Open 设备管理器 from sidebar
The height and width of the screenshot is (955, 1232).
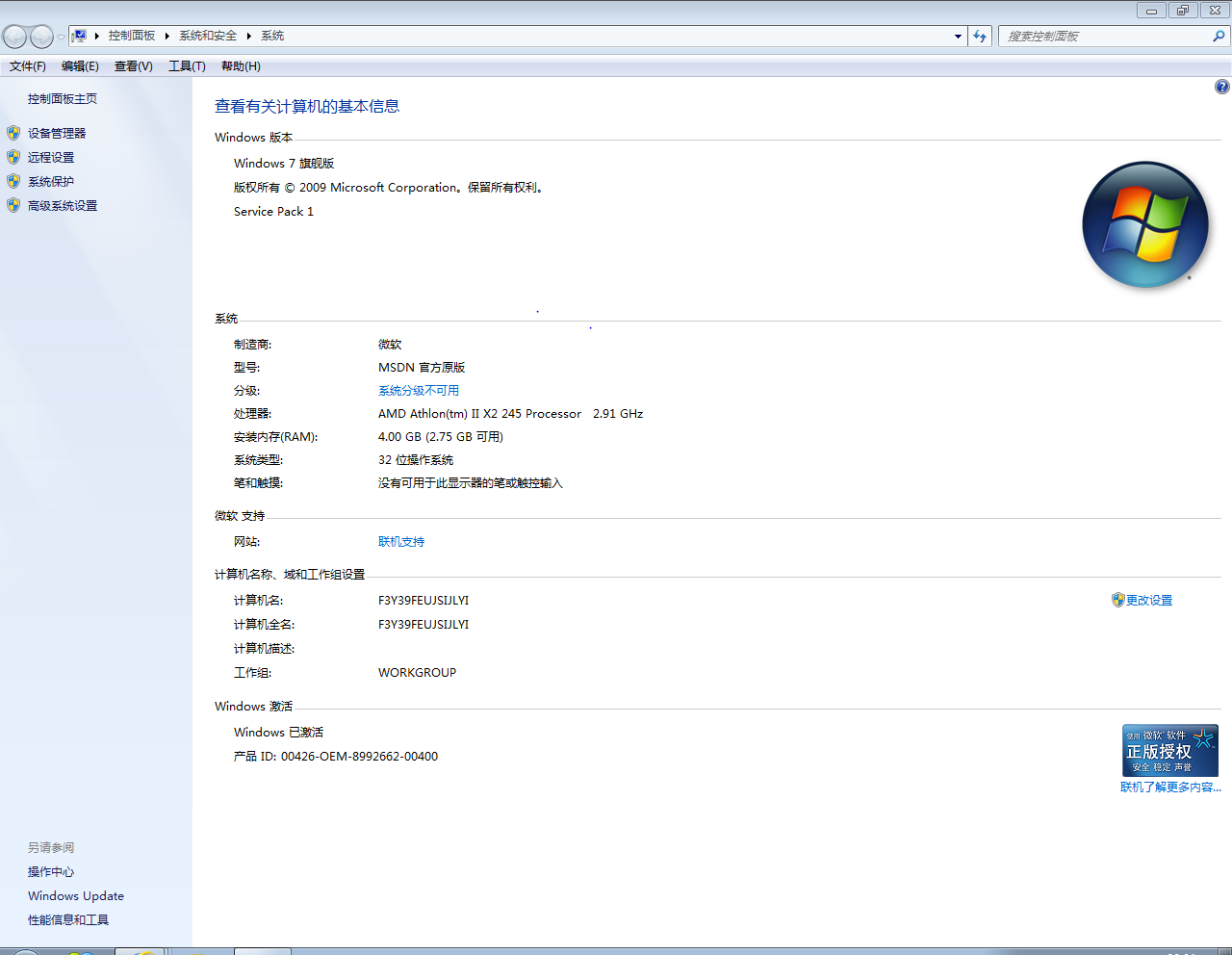(57, 134)
